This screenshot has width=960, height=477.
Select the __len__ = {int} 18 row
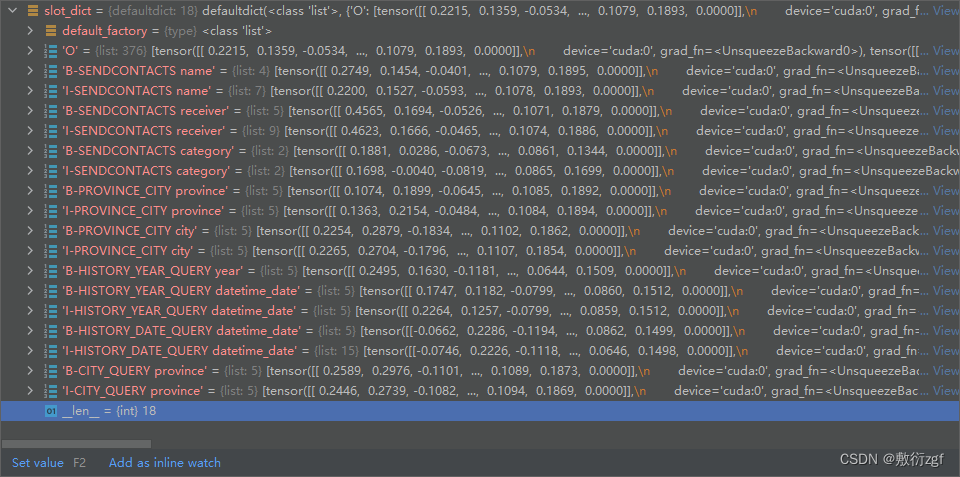point(480,411)
